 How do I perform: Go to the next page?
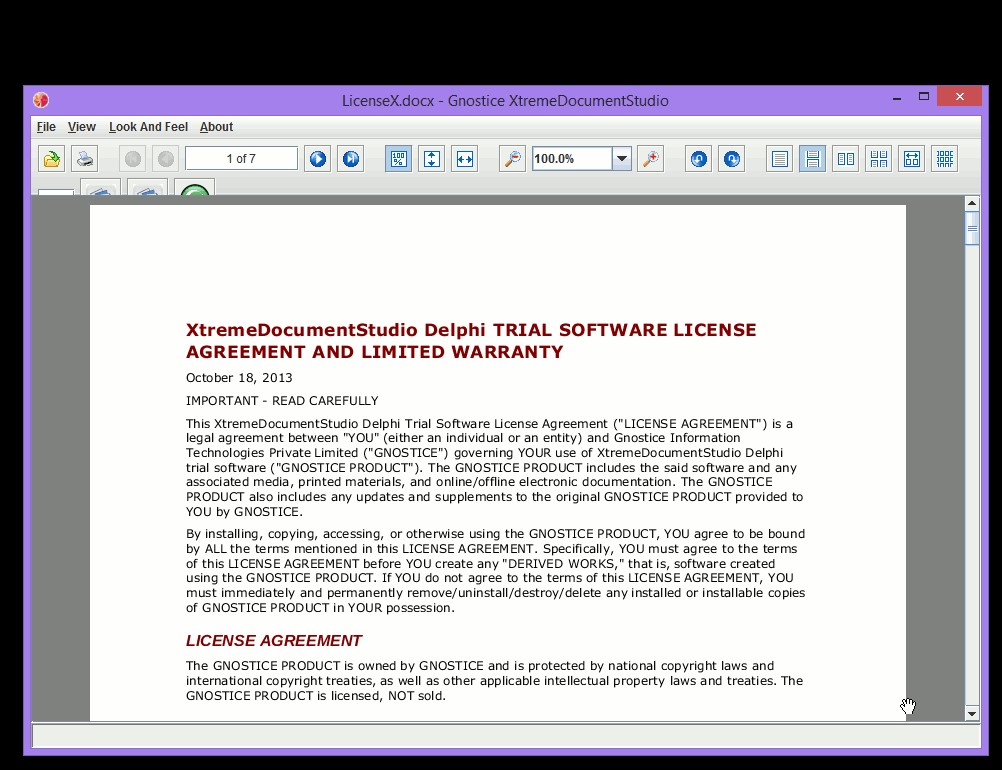tap(318, 159)
